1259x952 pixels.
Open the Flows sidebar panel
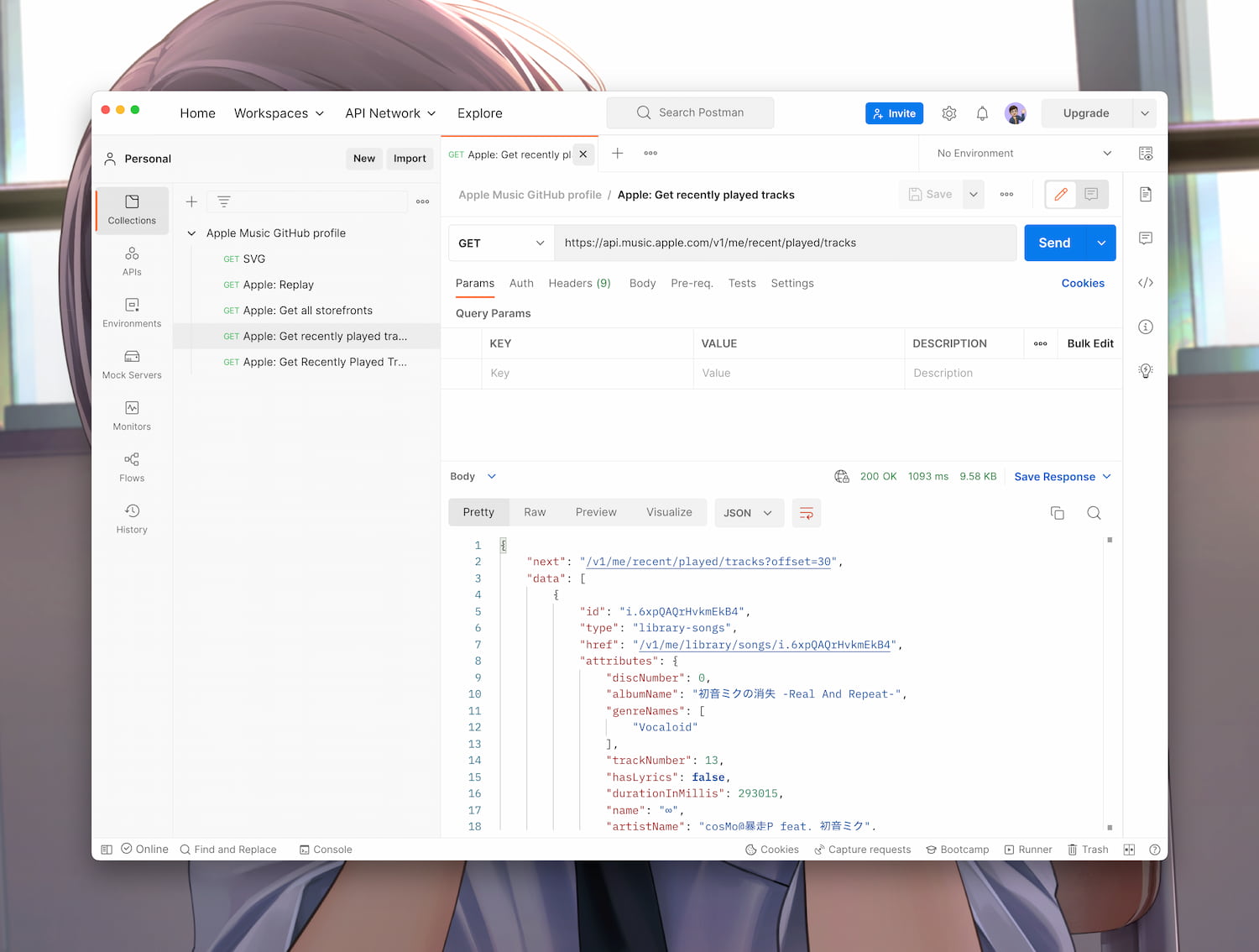click(x=132, y=467)
